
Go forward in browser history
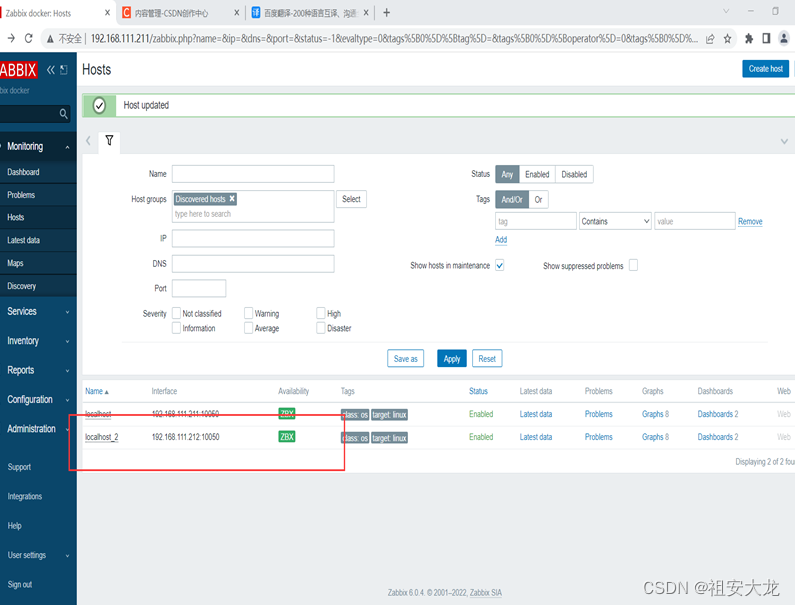point(11,38)
